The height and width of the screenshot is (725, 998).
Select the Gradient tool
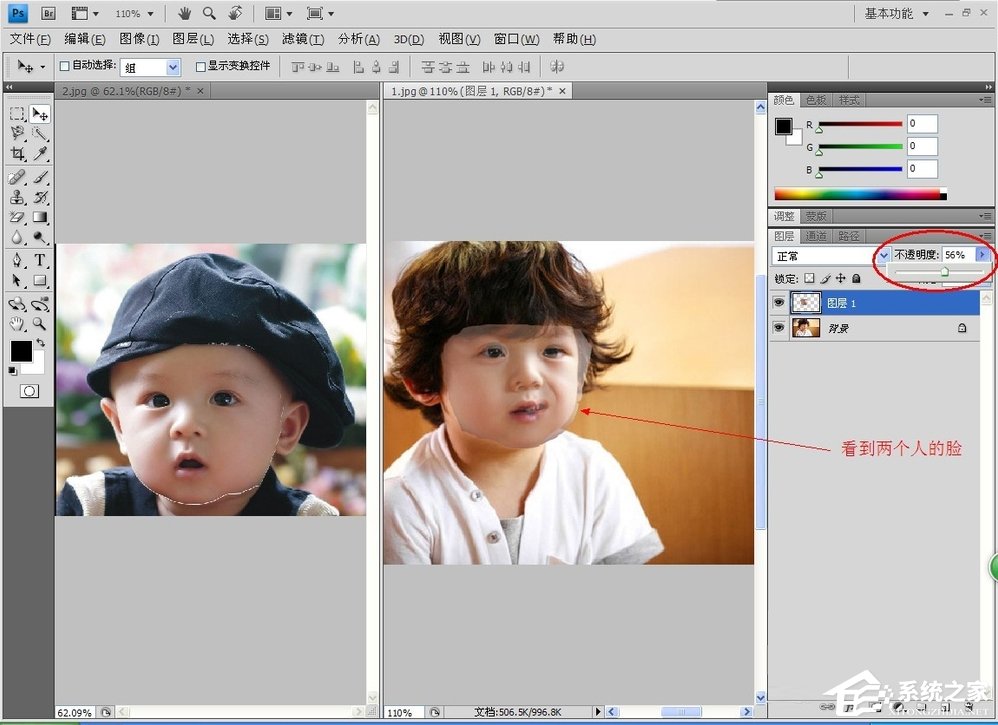pos(41,217)
